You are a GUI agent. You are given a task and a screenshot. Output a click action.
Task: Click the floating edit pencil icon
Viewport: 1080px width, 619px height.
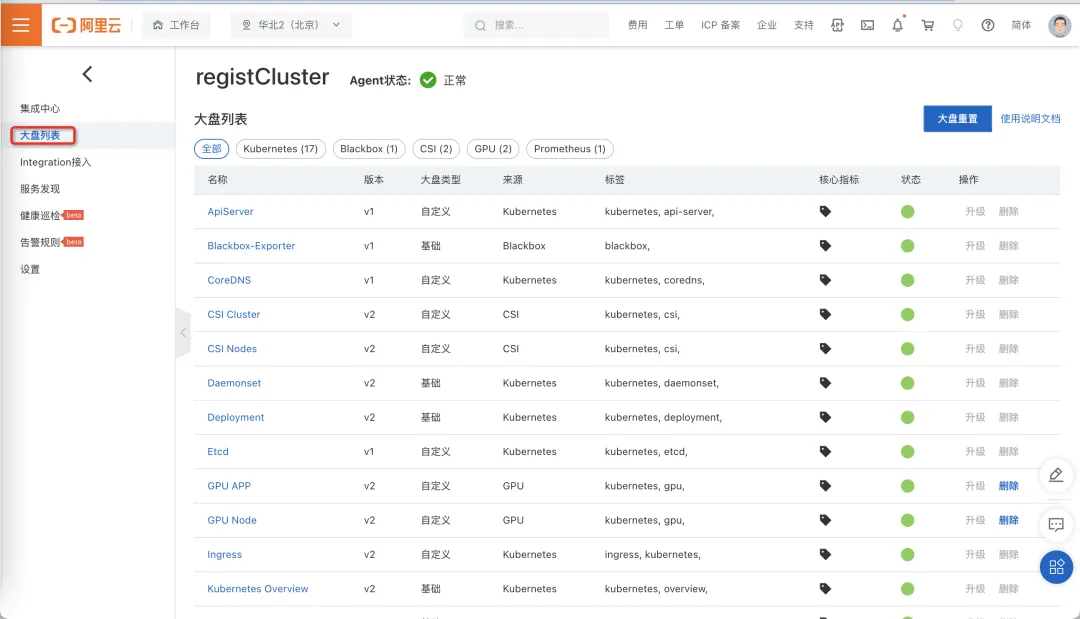[1056, 475]
